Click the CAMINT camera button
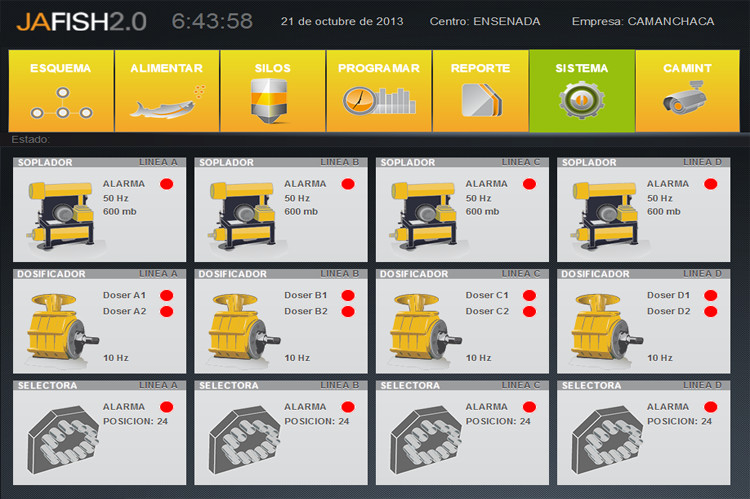The height and width of the screenshot is (499, 750). 687,91
